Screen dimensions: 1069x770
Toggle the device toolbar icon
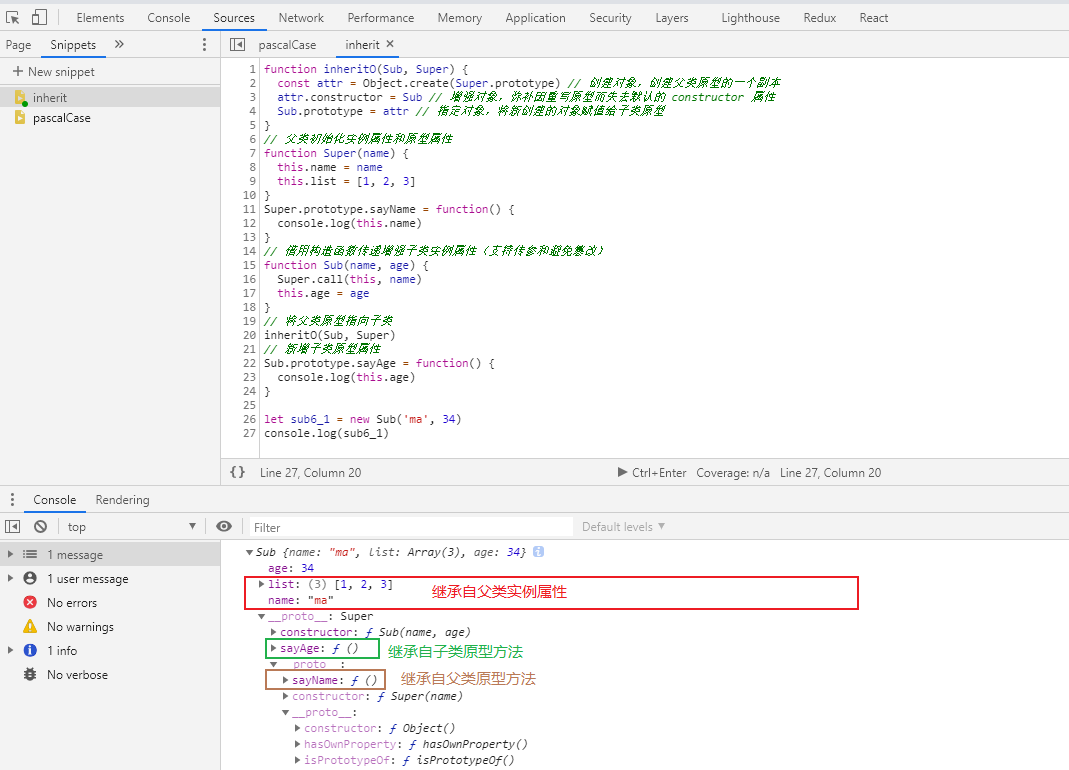pyautogui.click(x=39, y=18)
